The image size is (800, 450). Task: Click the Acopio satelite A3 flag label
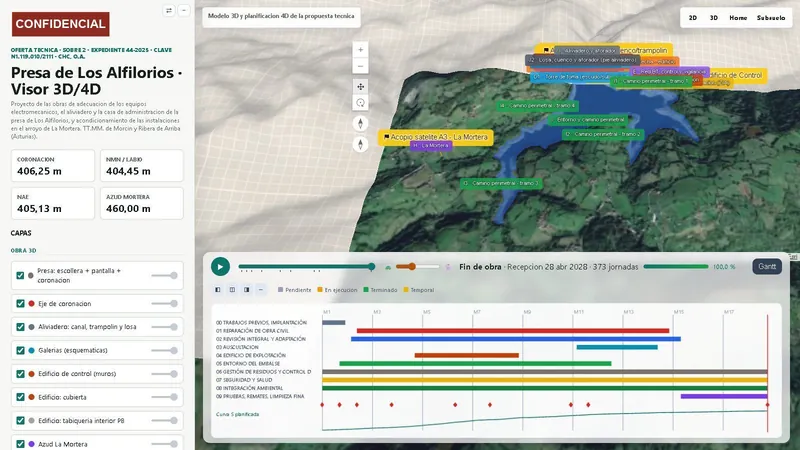coord(435,137)
